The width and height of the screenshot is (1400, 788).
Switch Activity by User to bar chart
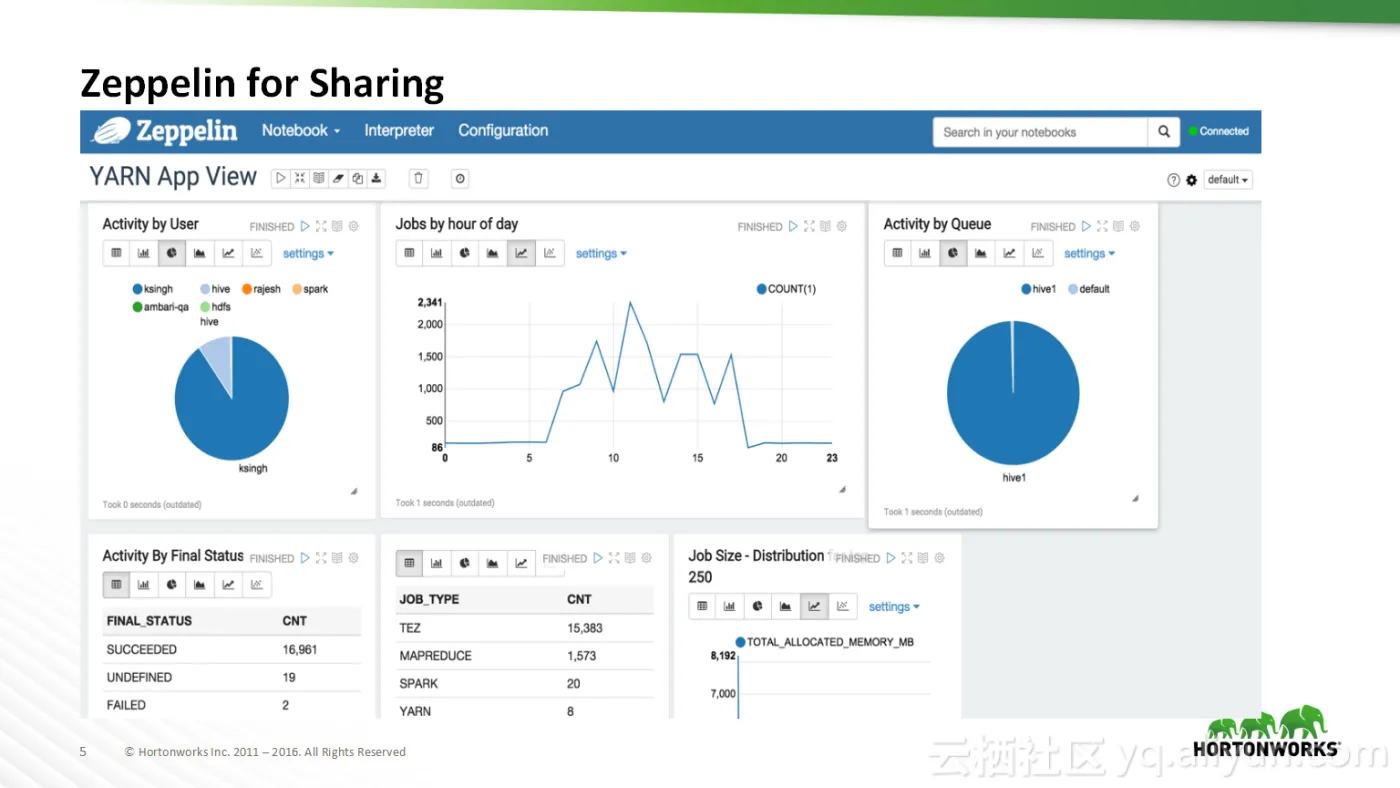[x=144, y=253]
